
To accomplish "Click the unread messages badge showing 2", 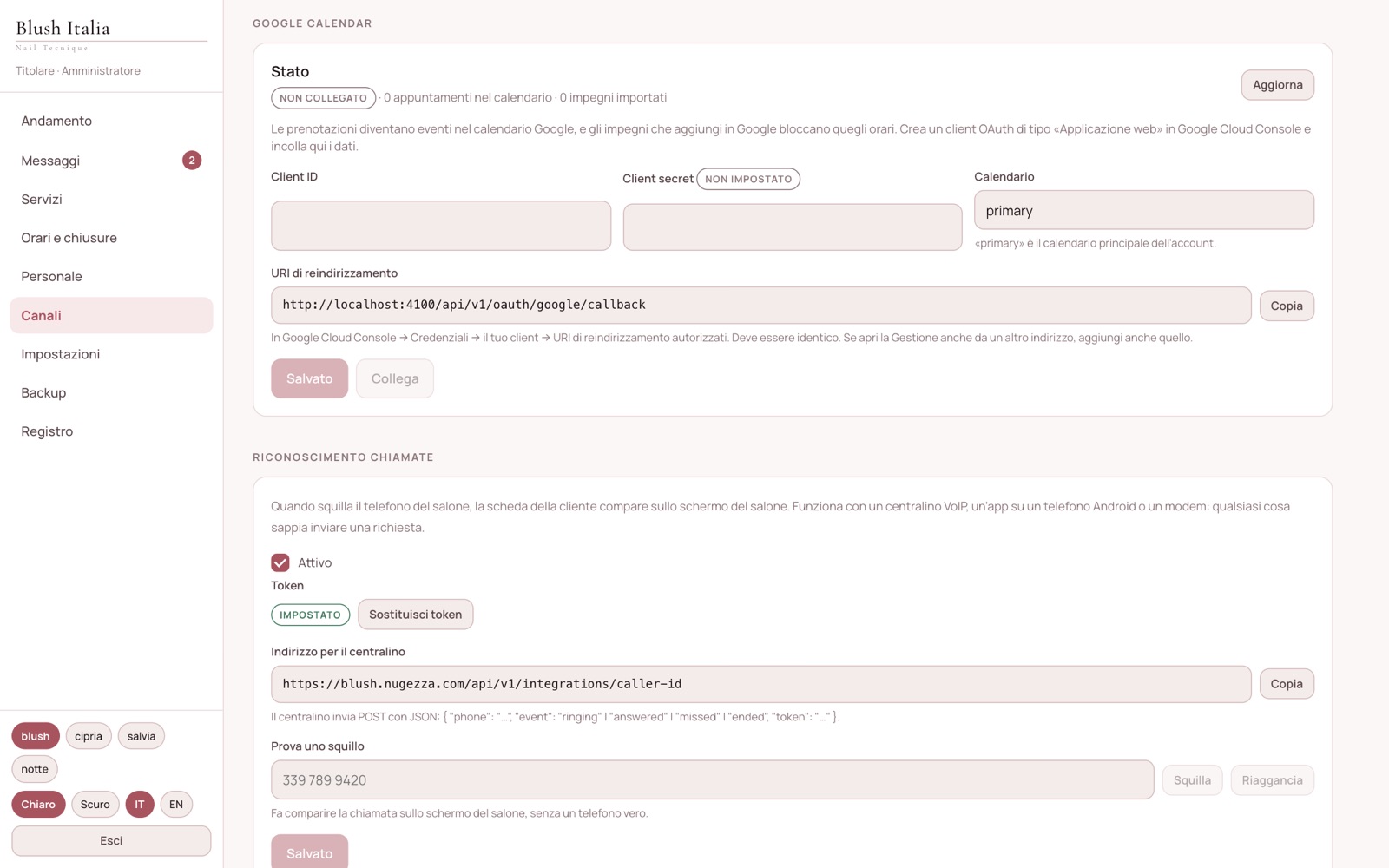I will [192, 161].
